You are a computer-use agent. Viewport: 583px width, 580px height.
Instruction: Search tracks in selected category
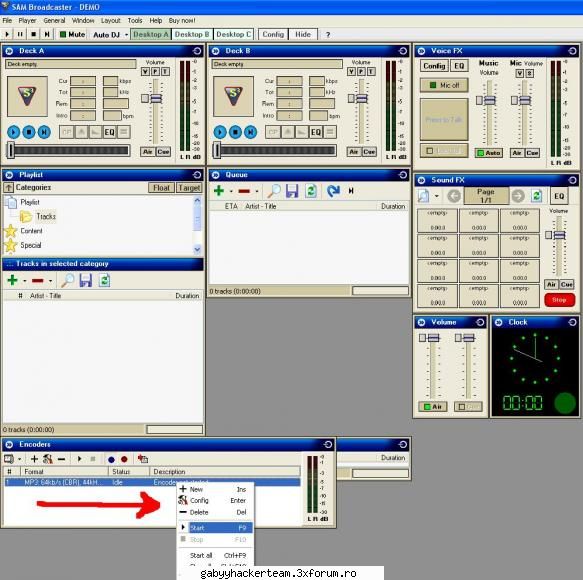[68, 280]
